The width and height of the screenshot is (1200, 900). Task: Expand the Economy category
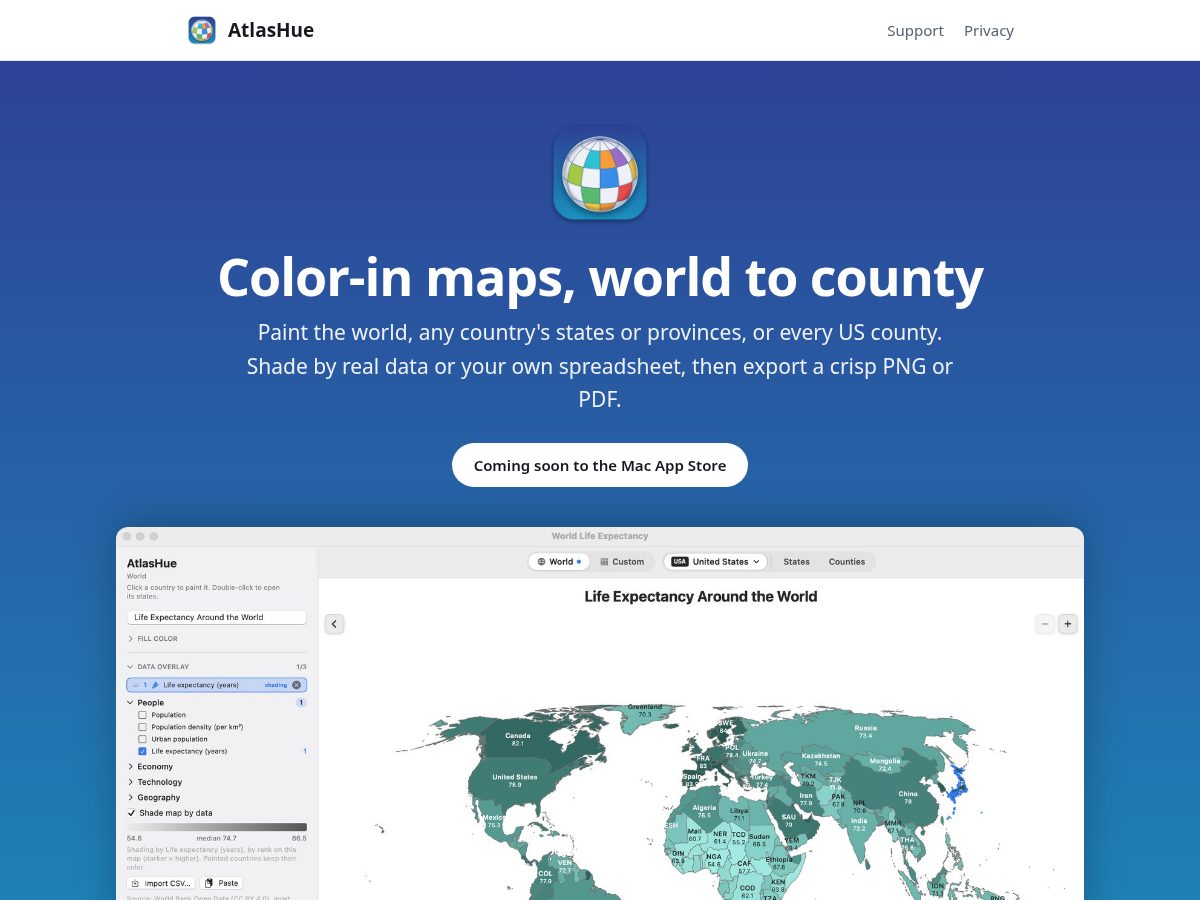tap(130, 767)
